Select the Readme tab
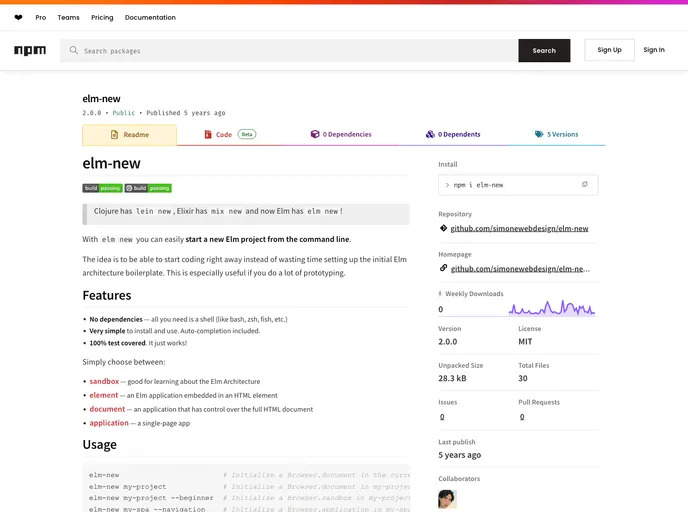The image size is (688, 512). point(129,135)
